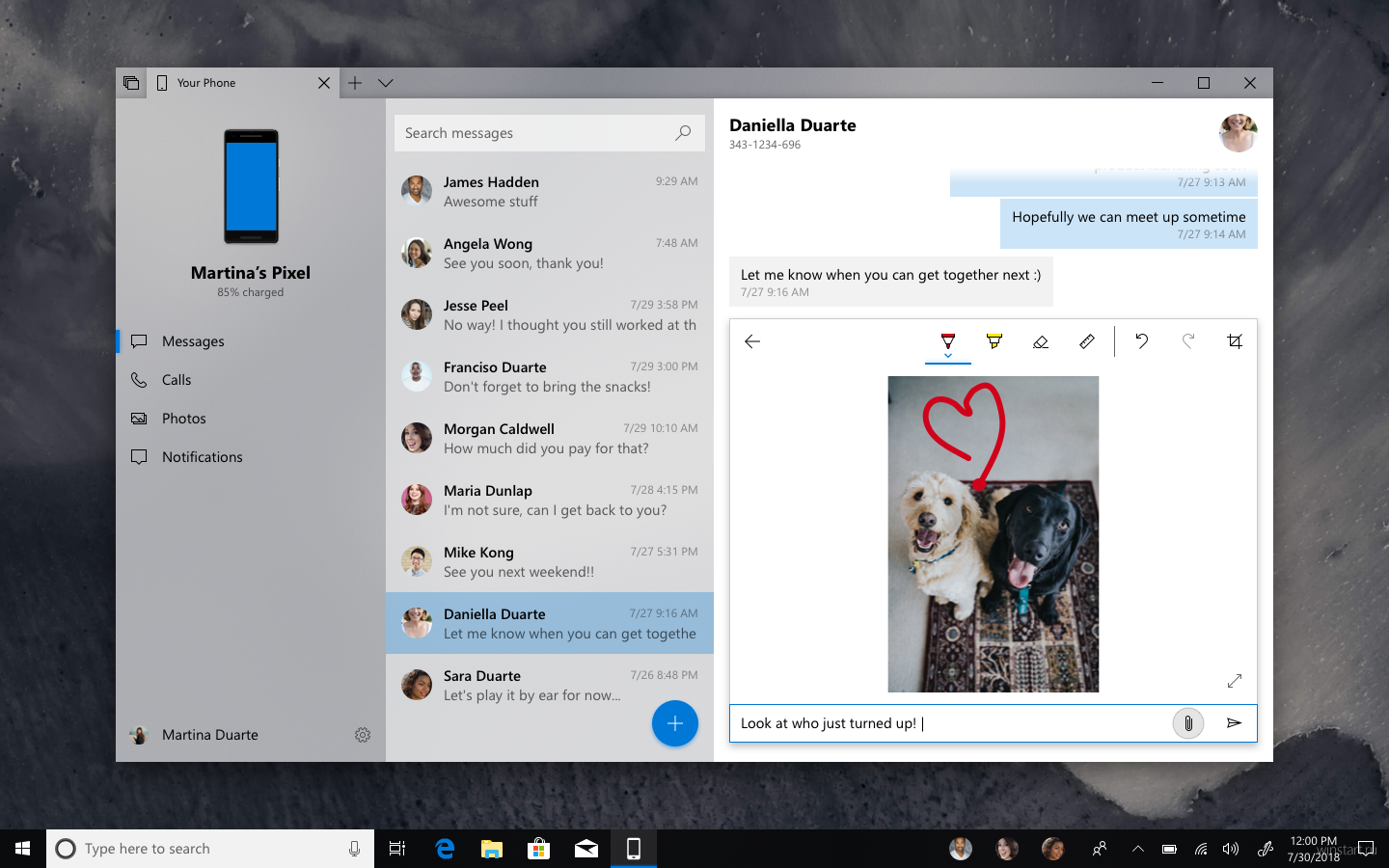
Task: Click 'Let me know when you can' message bubble
Action: click(891, 282)
